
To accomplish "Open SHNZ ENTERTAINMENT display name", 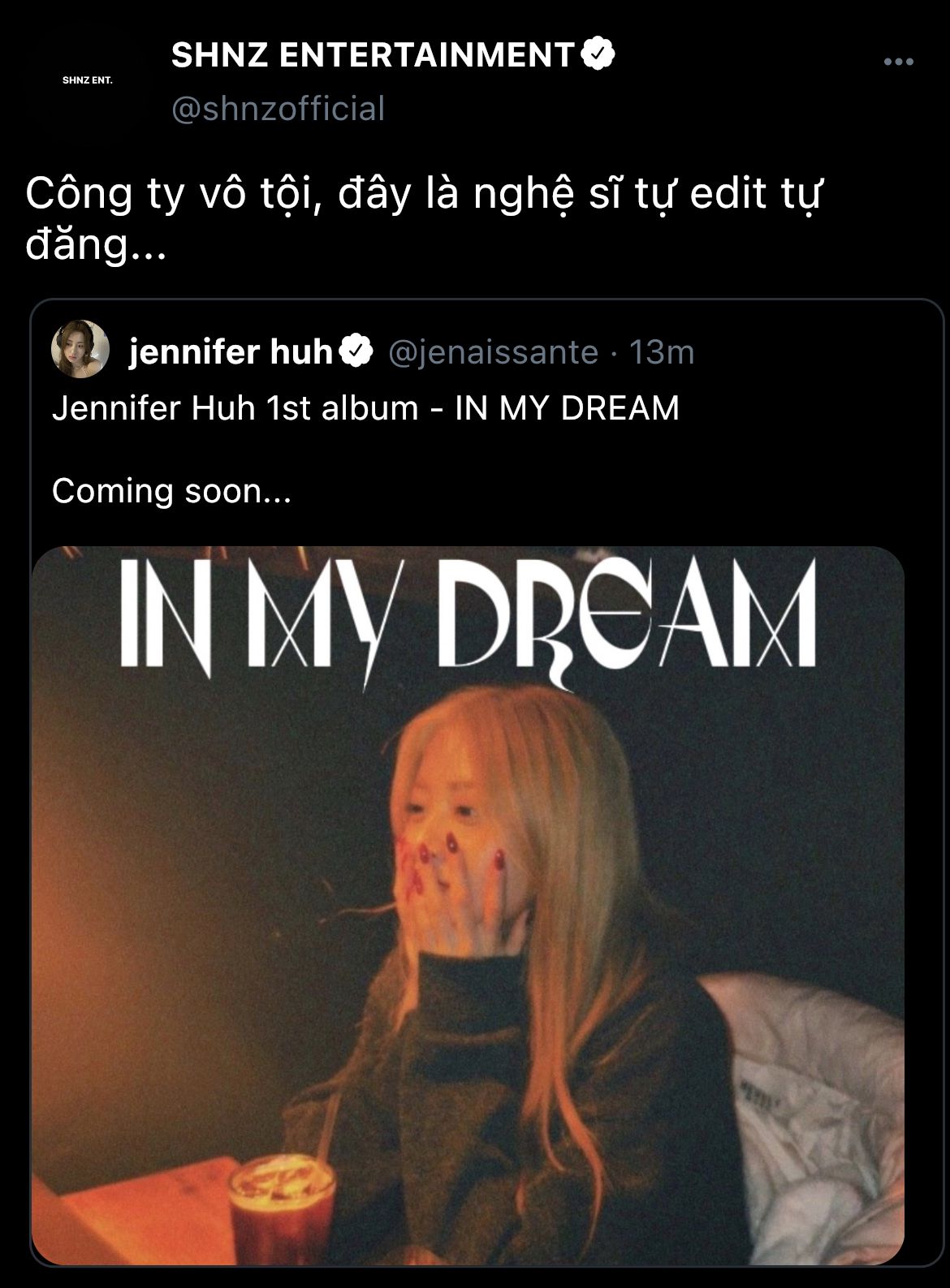I will click(x=373, y=54).
